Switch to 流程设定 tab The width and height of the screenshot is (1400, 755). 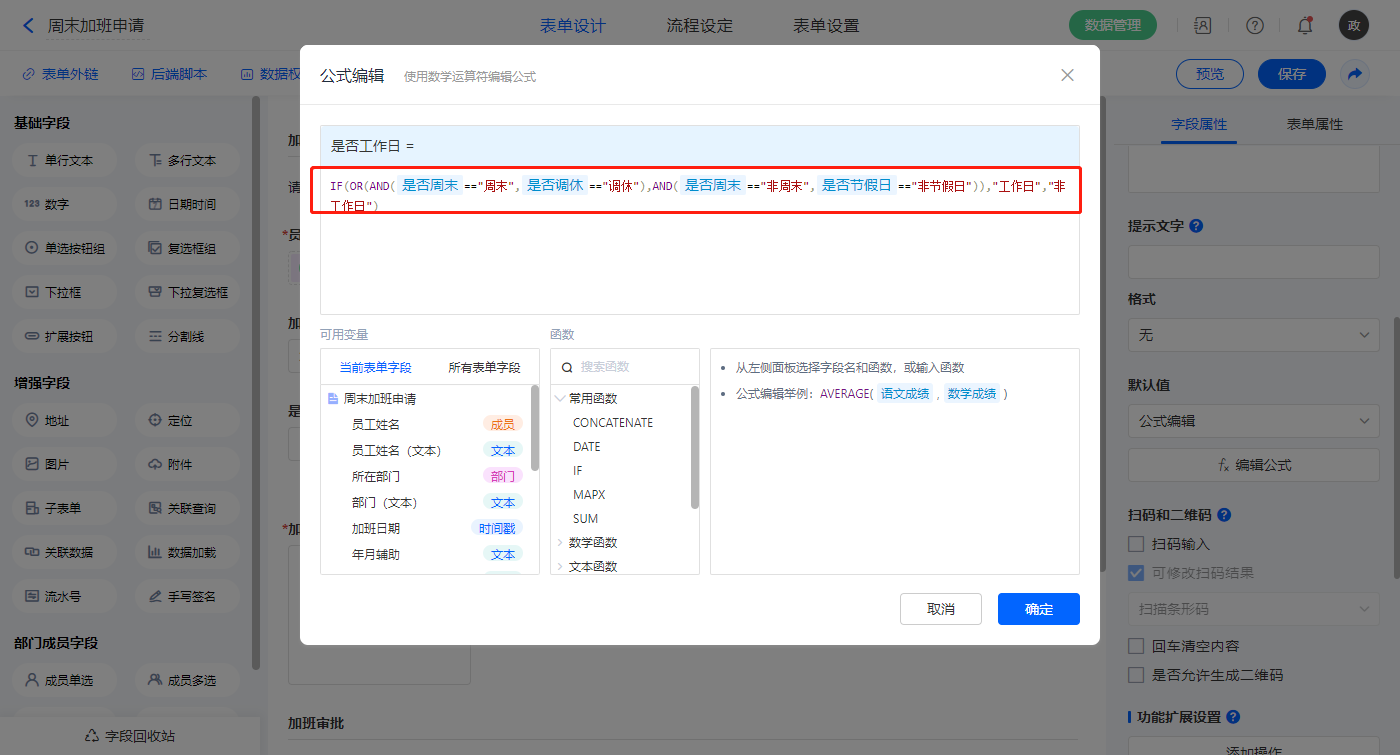tap(699, 26)
